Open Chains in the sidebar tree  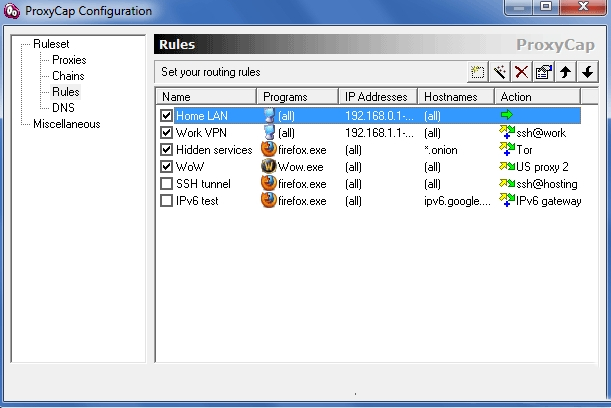pos(68,76)
